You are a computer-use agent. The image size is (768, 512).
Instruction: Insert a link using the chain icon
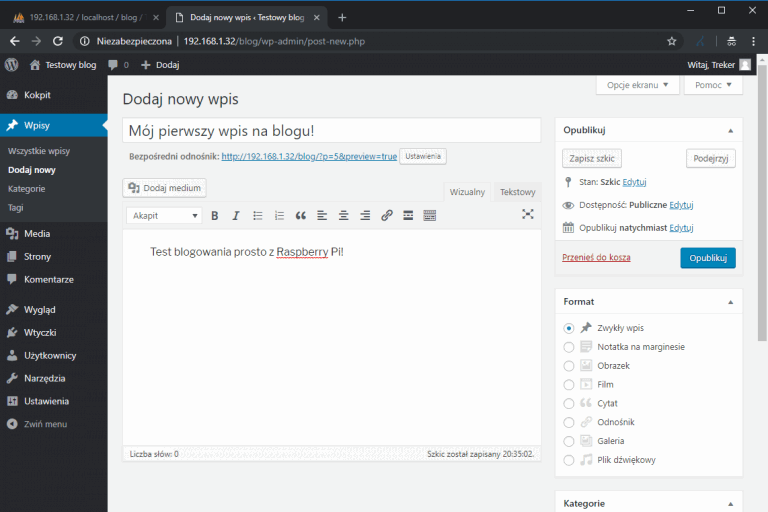pos(386,215)
